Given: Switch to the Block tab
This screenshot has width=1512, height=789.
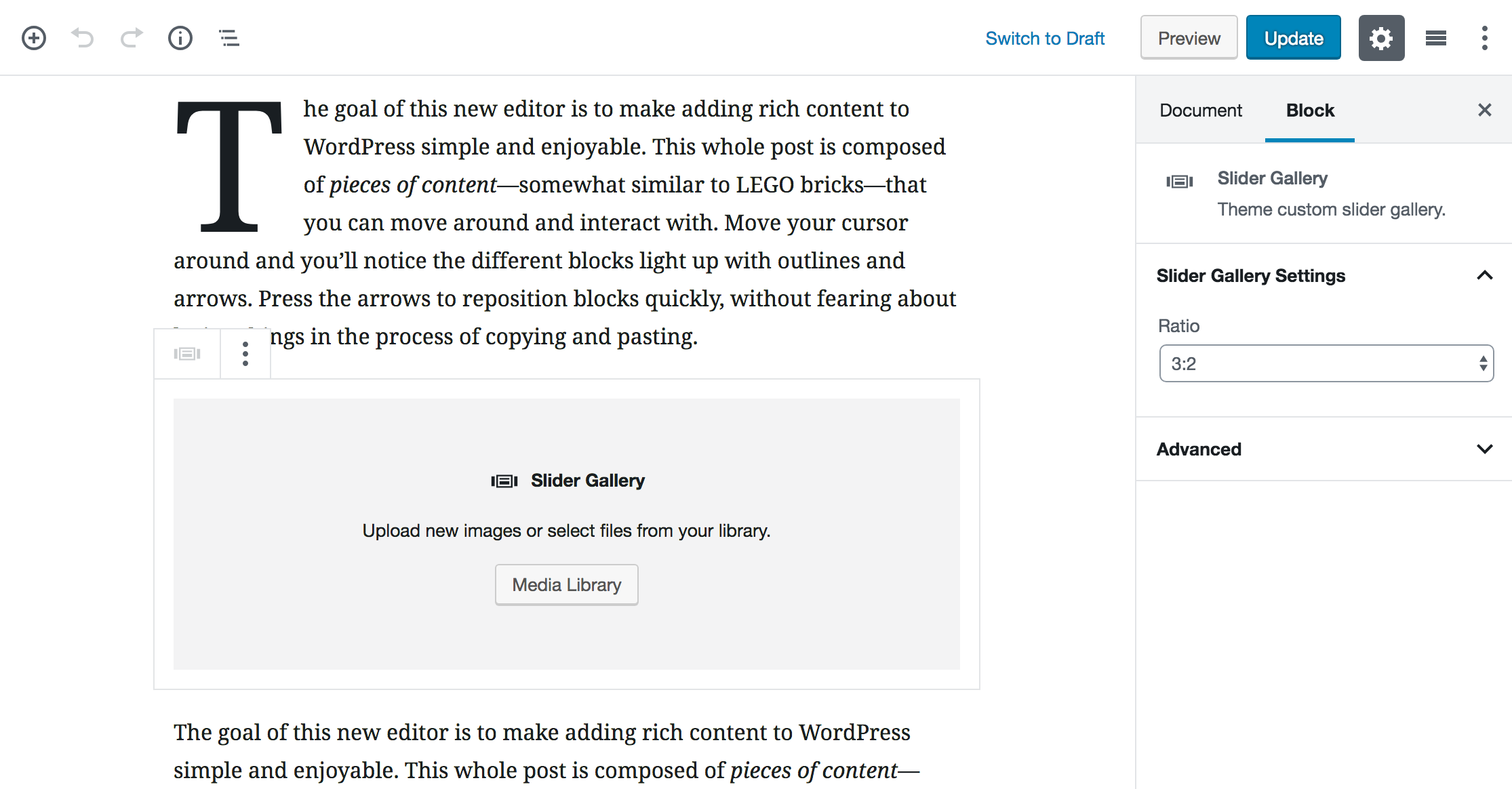Looking at the screenshot, I should click(x=1309, y=110).
